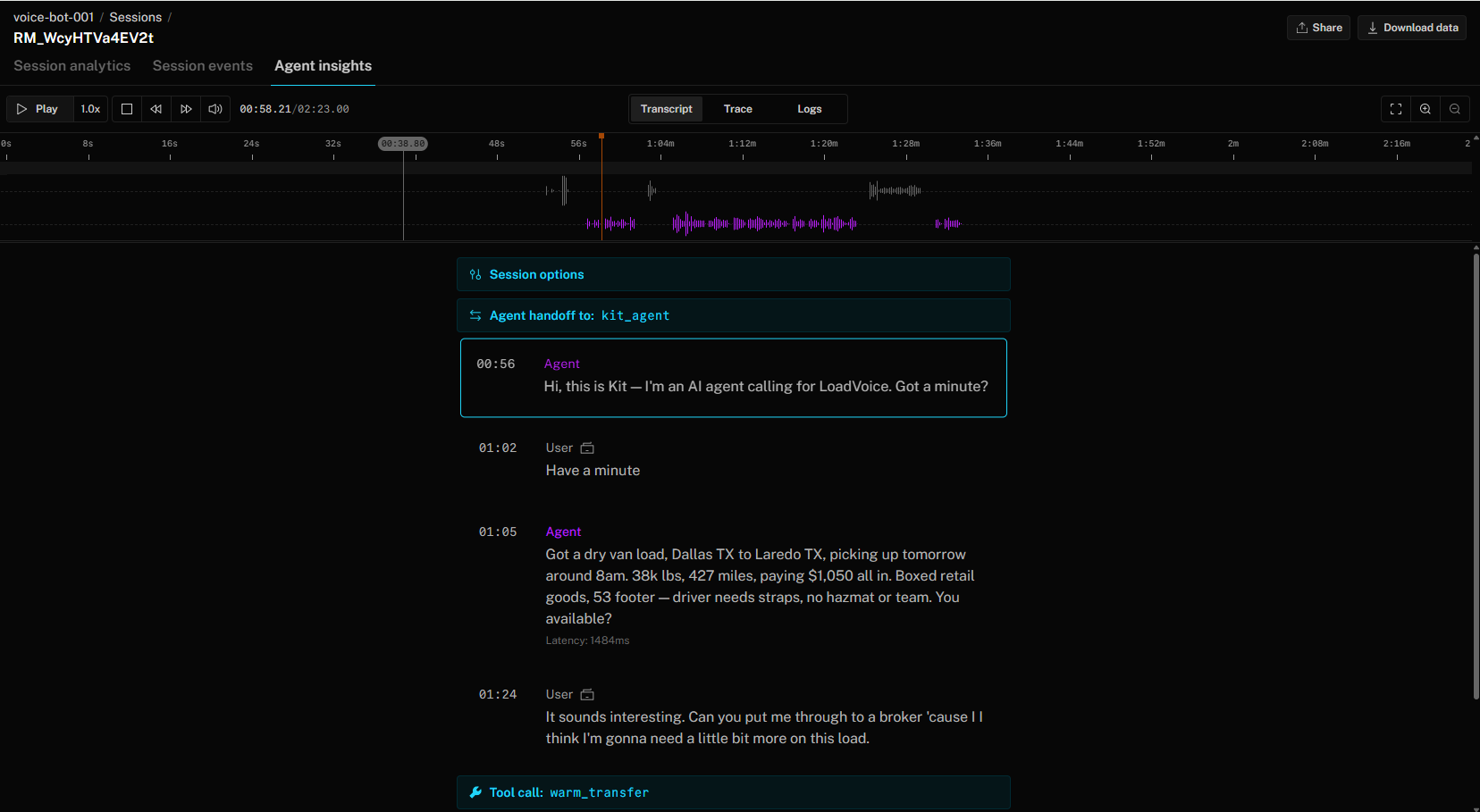Viewport: 1480px width, 812px height.
Task: Expand the Session options row
Action: click(x=734, y=274)
